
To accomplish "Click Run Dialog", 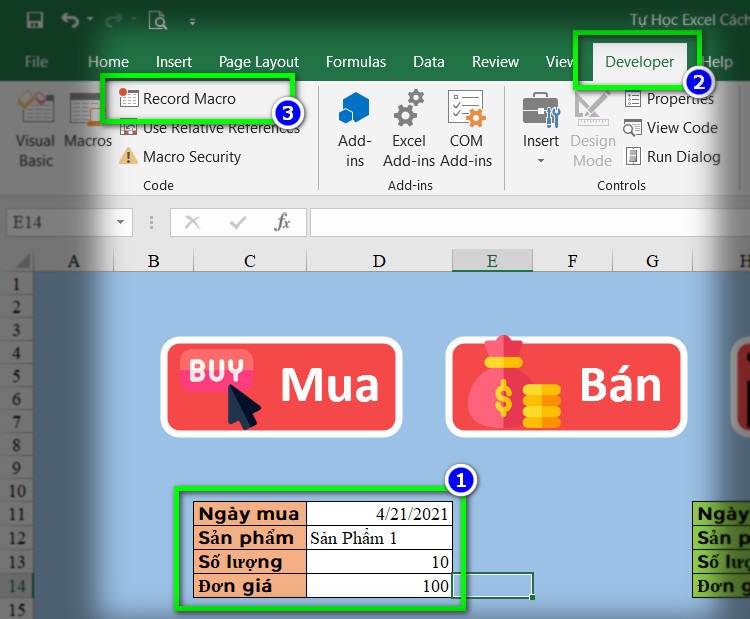I will tap(673, 156).
